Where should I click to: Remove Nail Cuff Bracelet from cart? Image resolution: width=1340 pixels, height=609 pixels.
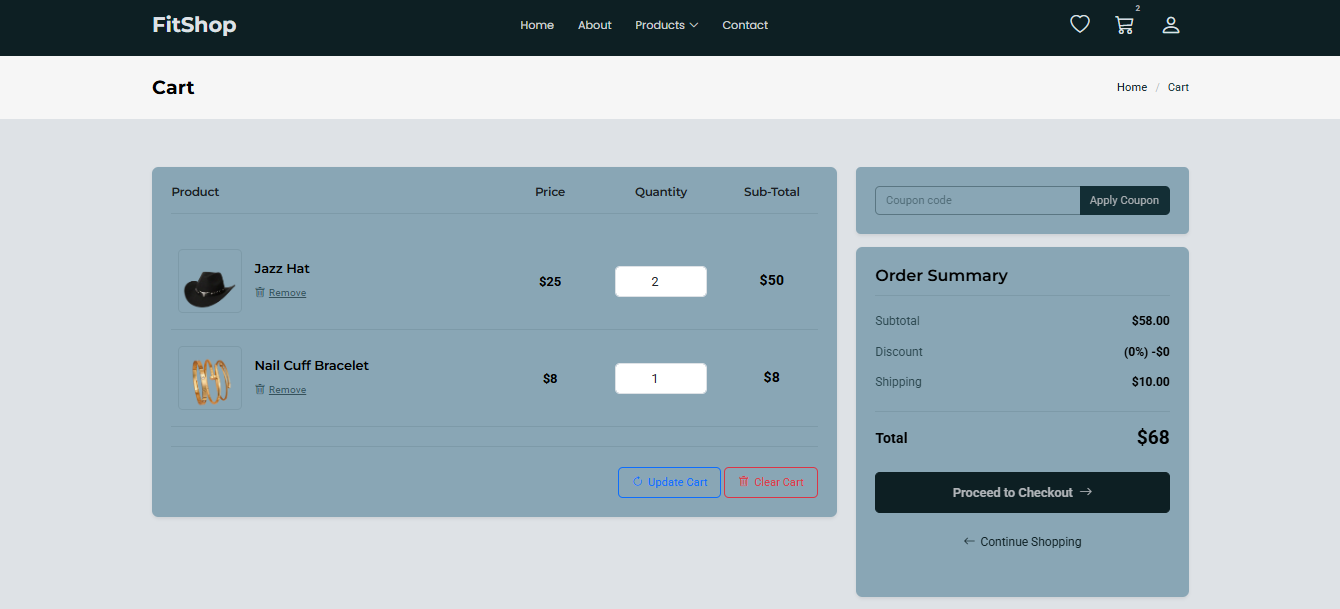(x=287, y=390)
